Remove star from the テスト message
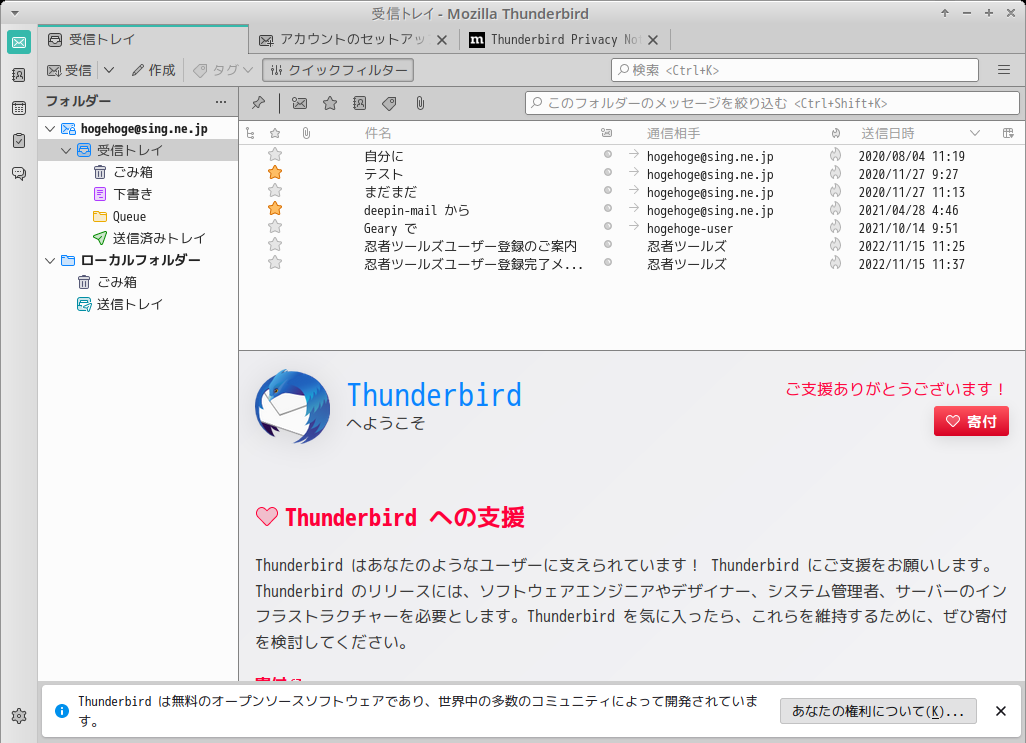 point(275,173)
